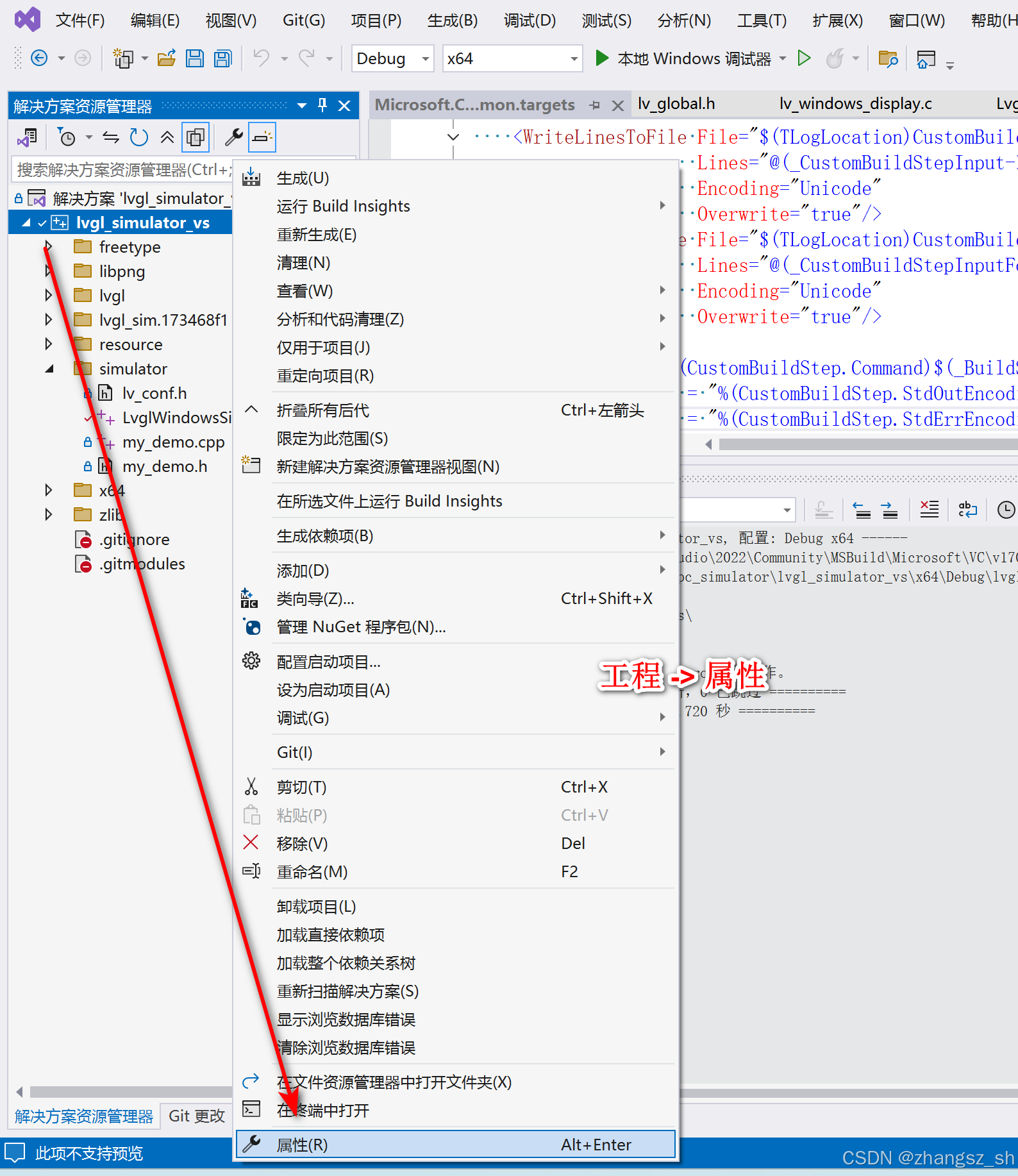
Task: Click the pending changes filter clock icon
Action: pyautogui.click(x=66, y=137)
